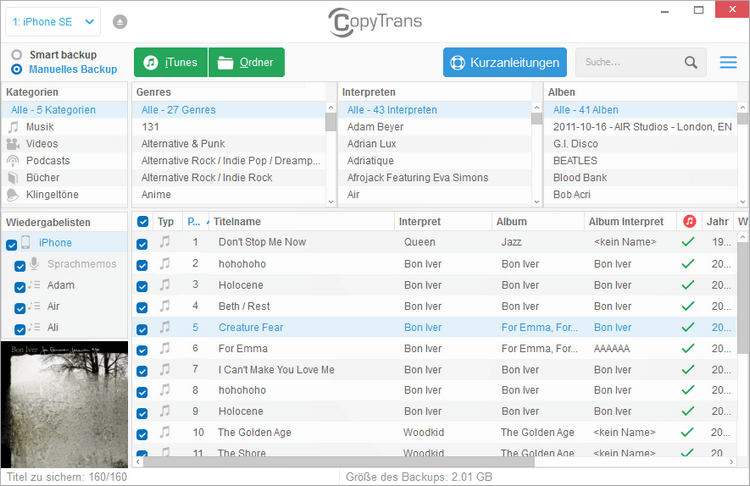Open the hamburger menu icon

tap(728, 62)
